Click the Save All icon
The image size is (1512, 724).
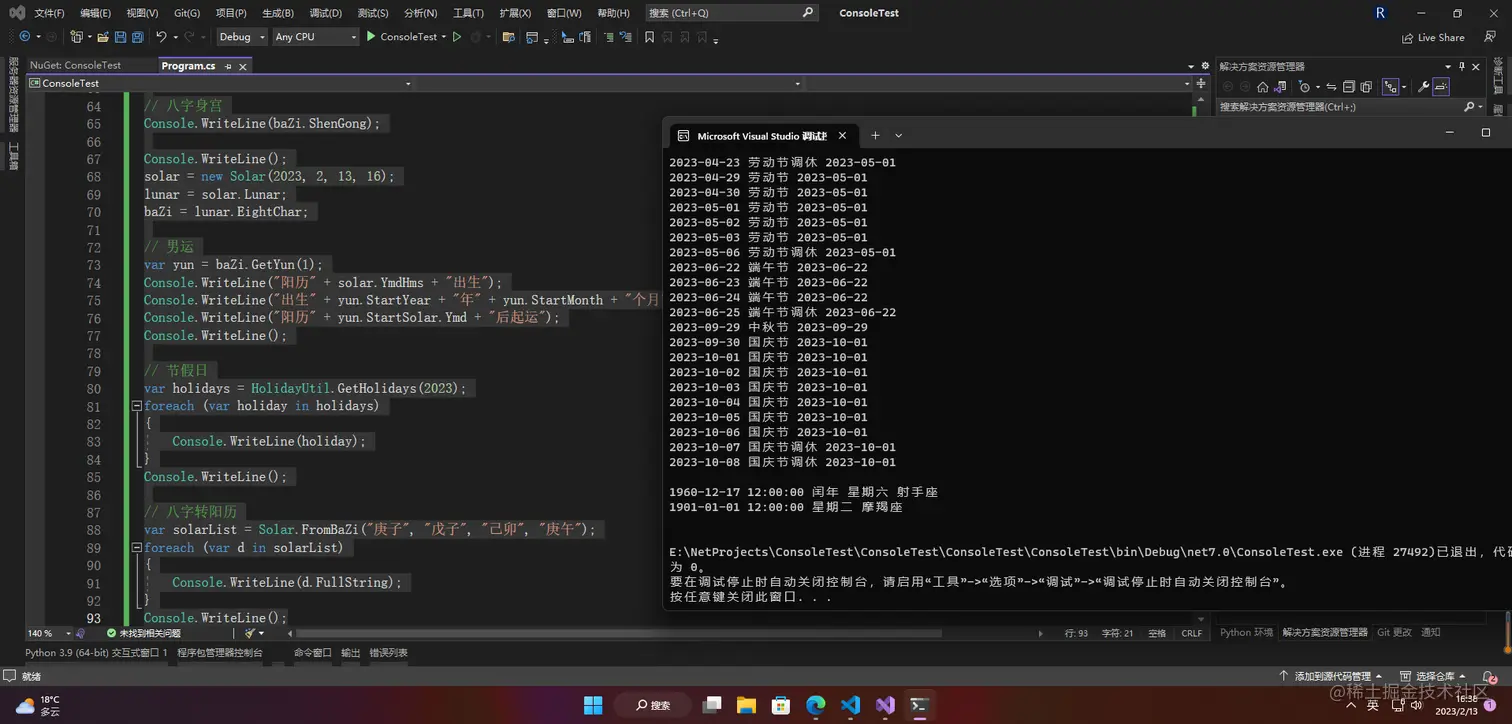pyautogui.click(x=138, y=37)
